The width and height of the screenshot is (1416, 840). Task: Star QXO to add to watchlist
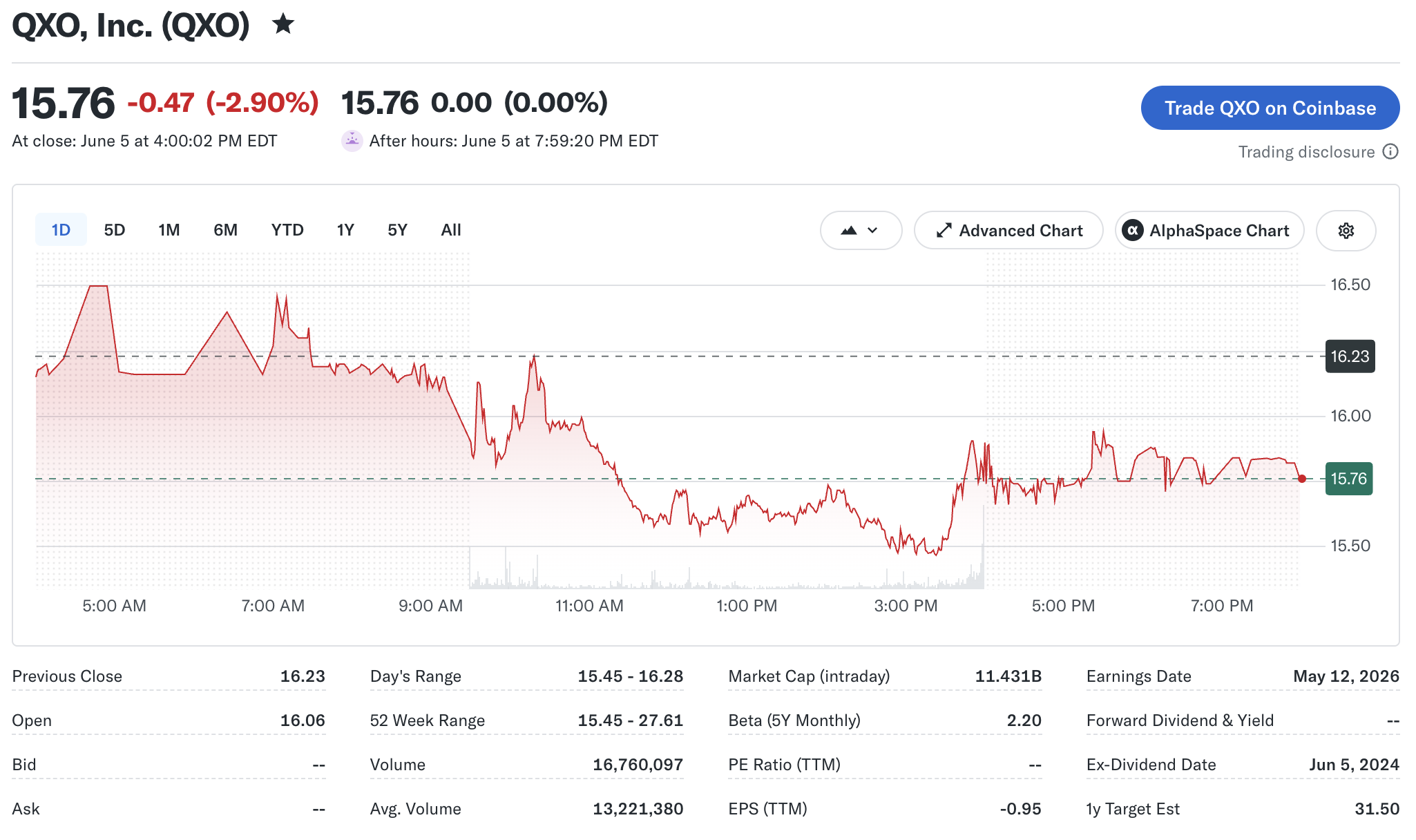pos(283,24)
